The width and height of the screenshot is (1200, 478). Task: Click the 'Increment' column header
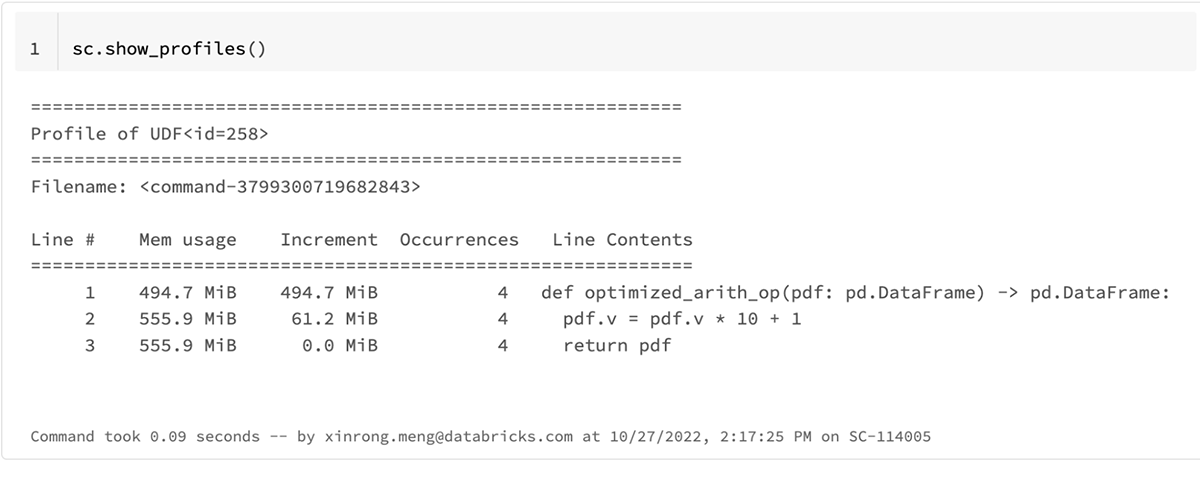pos(329,240)
